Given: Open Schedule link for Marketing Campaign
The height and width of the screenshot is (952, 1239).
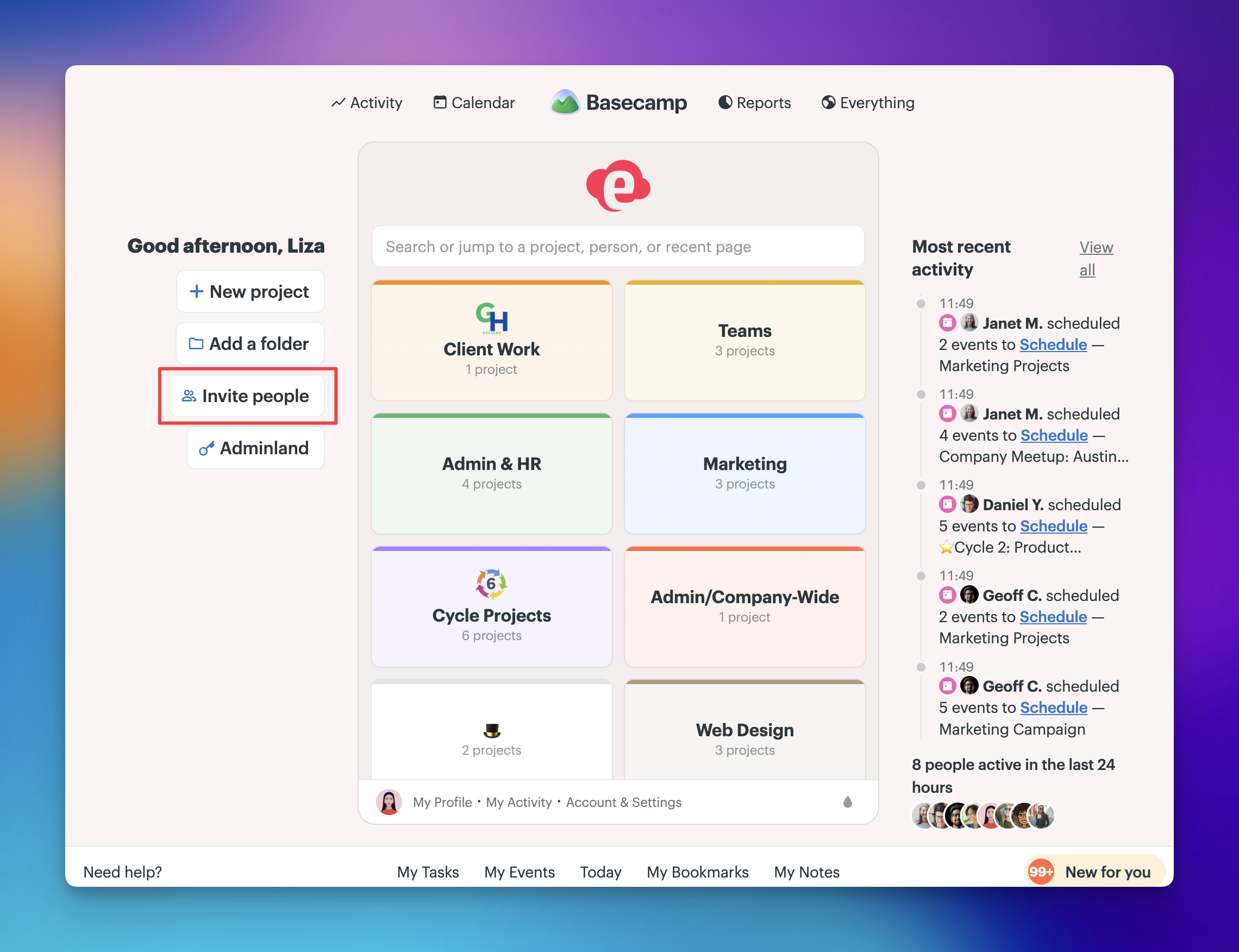Looking at the screenshot, I should [x=1054, y=707].
